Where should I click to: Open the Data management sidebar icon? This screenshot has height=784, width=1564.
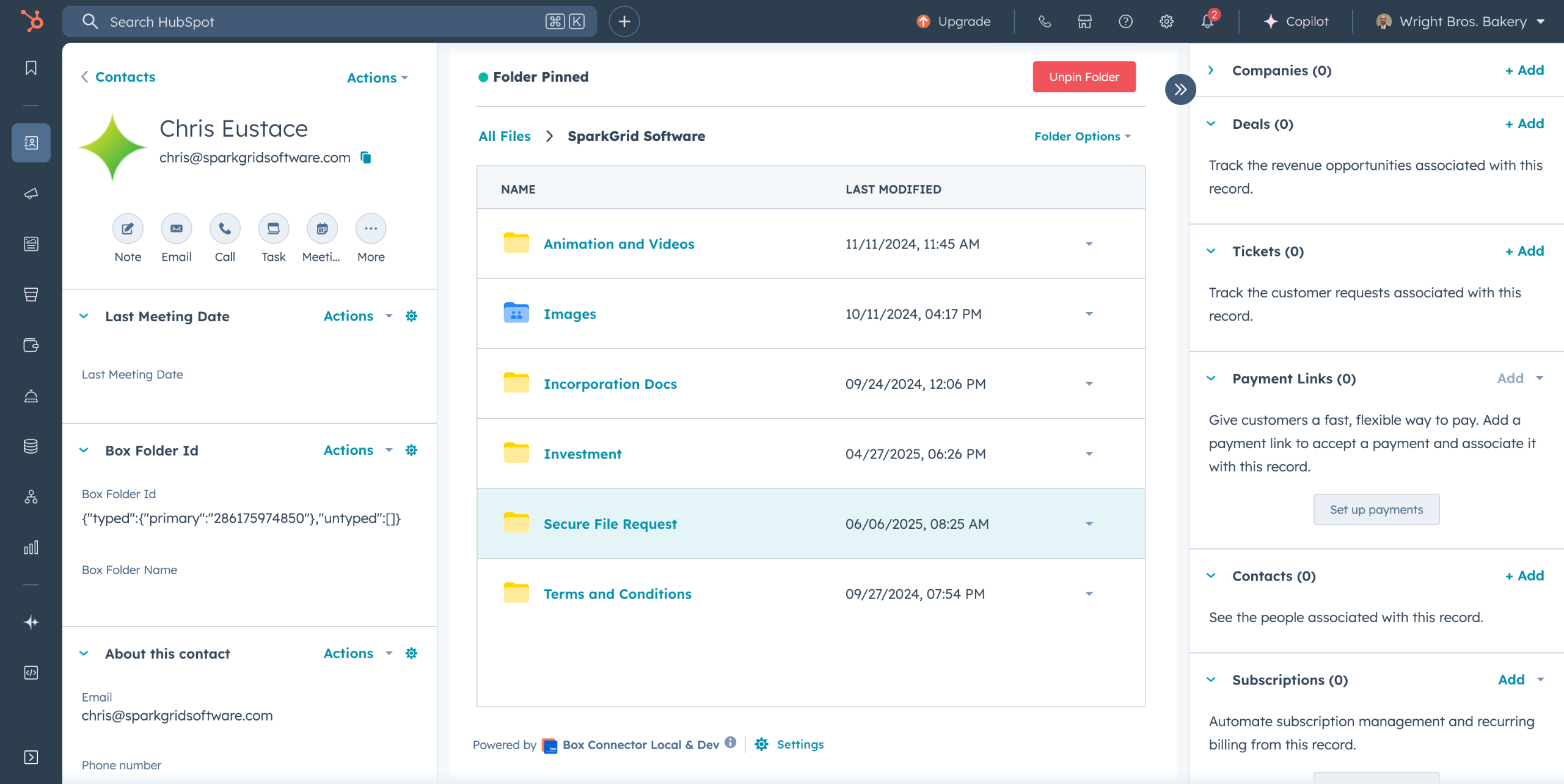tap(31, 446)
